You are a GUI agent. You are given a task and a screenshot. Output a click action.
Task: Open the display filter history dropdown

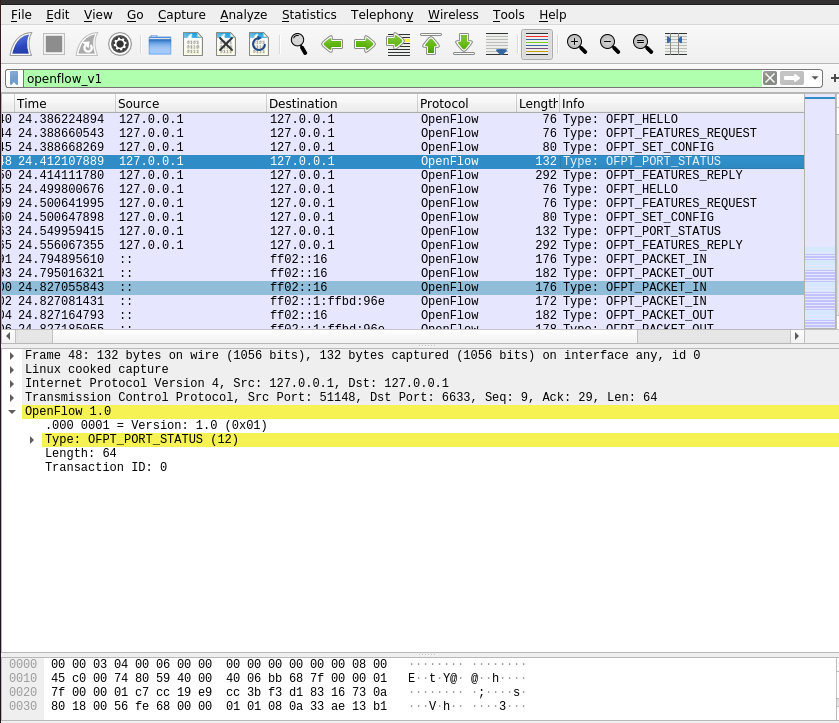pos(816,78)
